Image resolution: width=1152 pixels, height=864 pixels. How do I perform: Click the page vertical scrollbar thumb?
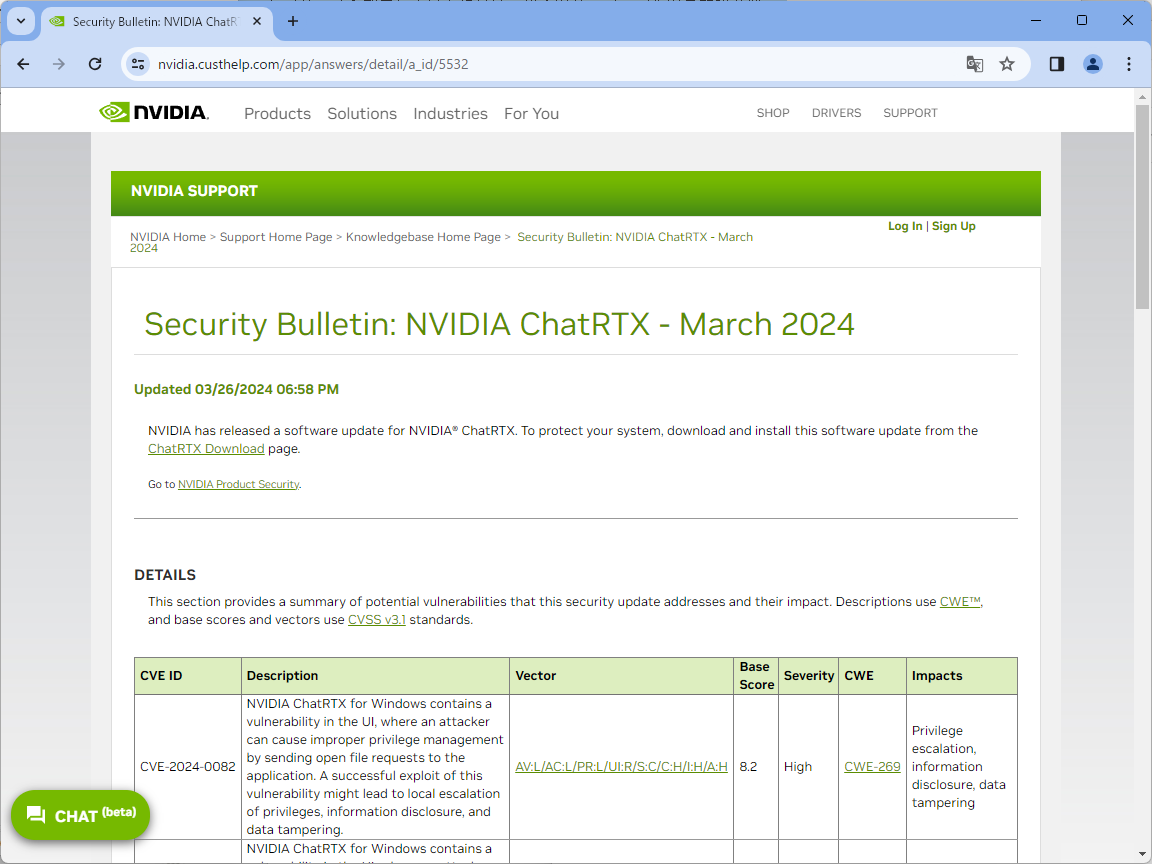pyautogui.click(x=1142, y=206)
